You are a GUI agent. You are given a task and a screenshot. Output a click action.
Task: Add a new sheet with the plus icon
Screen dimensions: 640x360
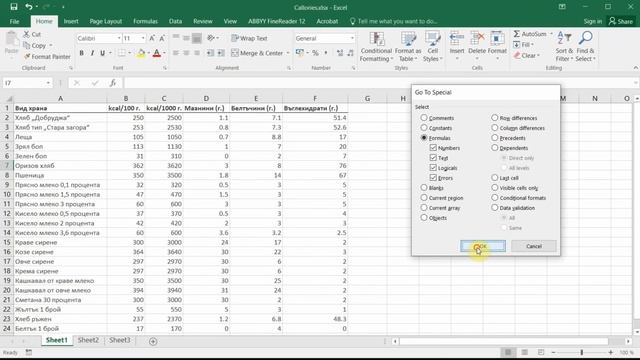[153, 341]
